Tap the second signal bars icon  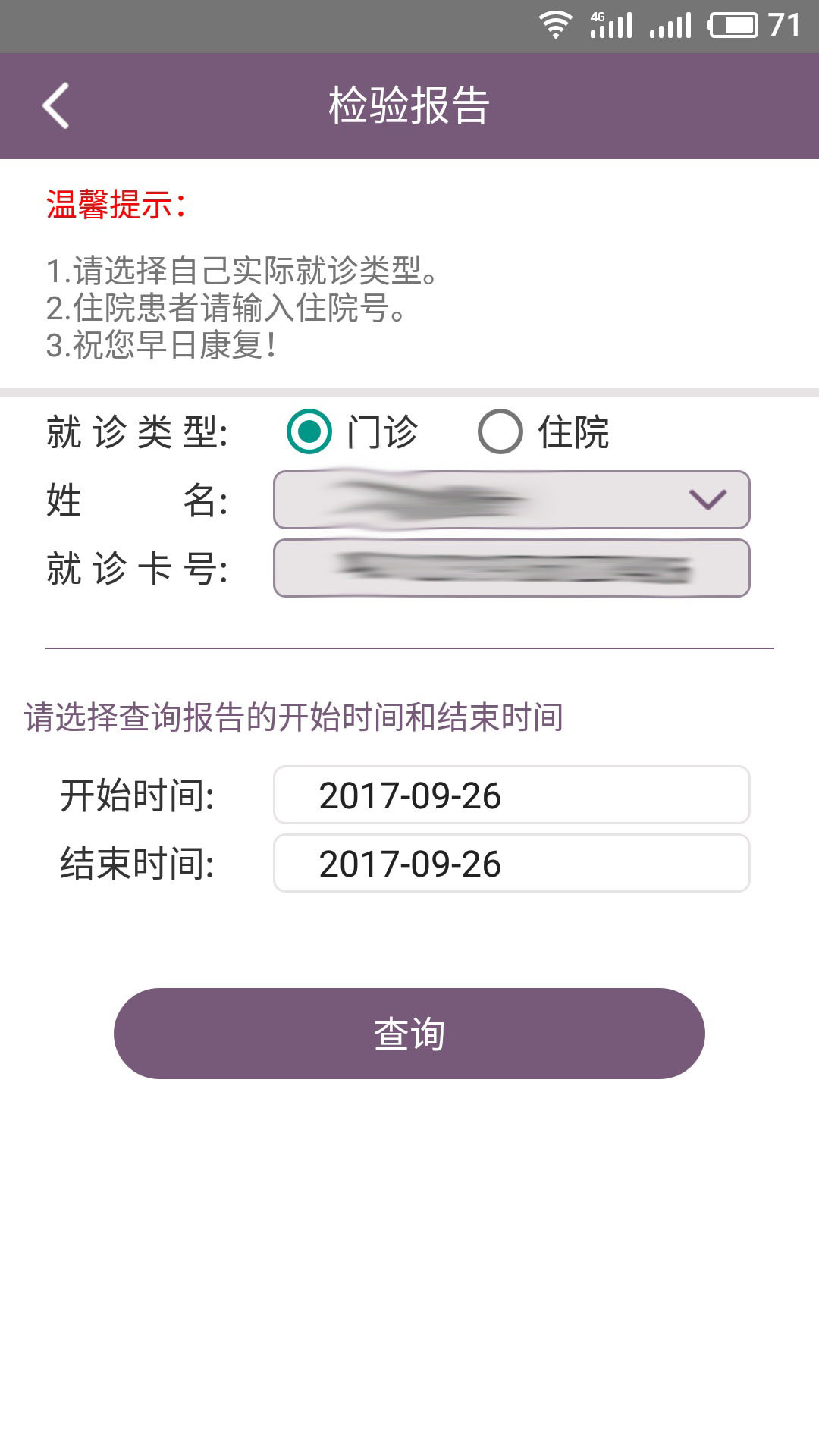pos(671,25)
